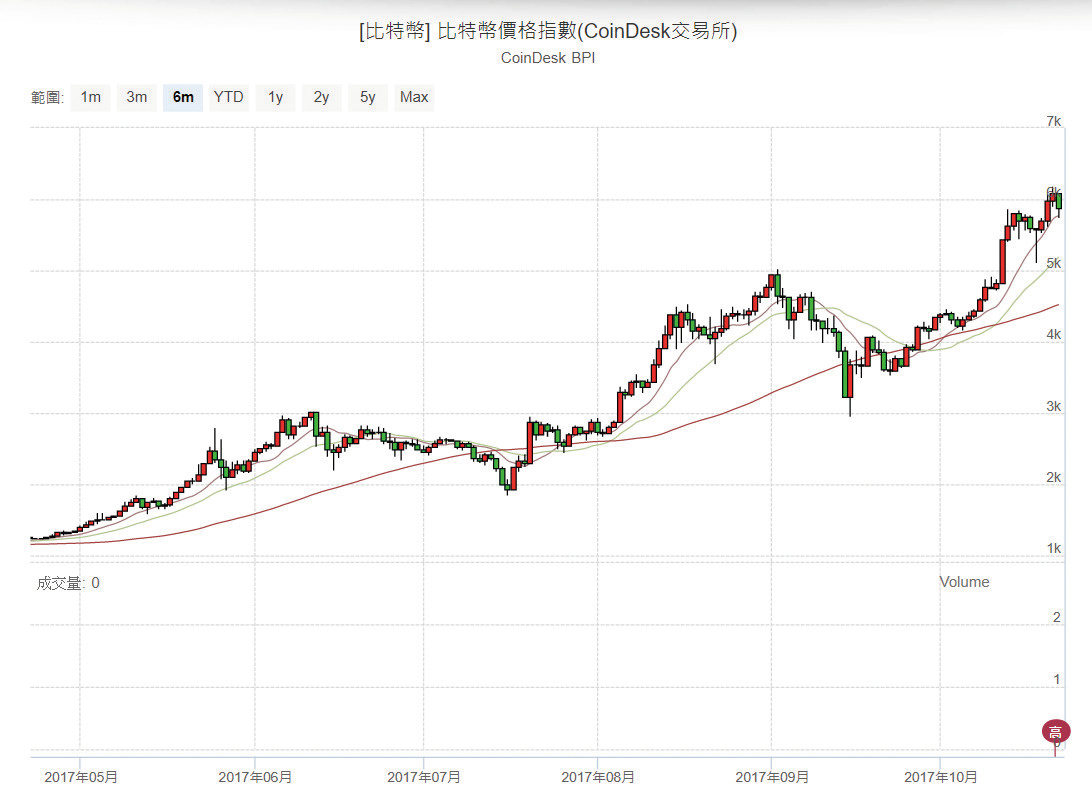The width and height of the screenshot is (1092, 799).
Task: Click the 成交量: 0 readout
Action: [68, 583]
